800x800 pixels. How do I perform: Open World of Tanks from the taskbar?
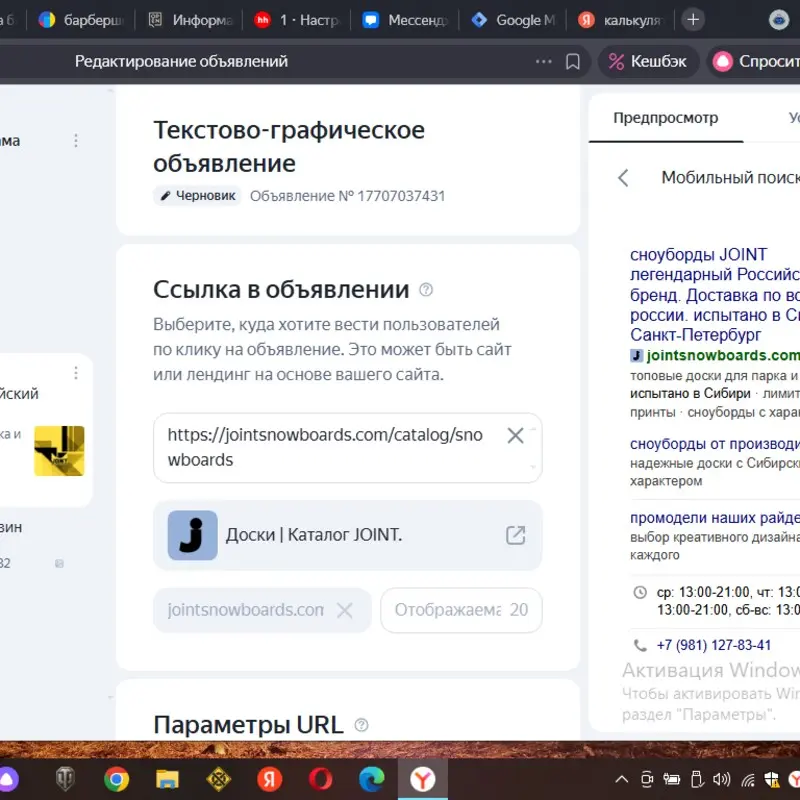point(65,779)
